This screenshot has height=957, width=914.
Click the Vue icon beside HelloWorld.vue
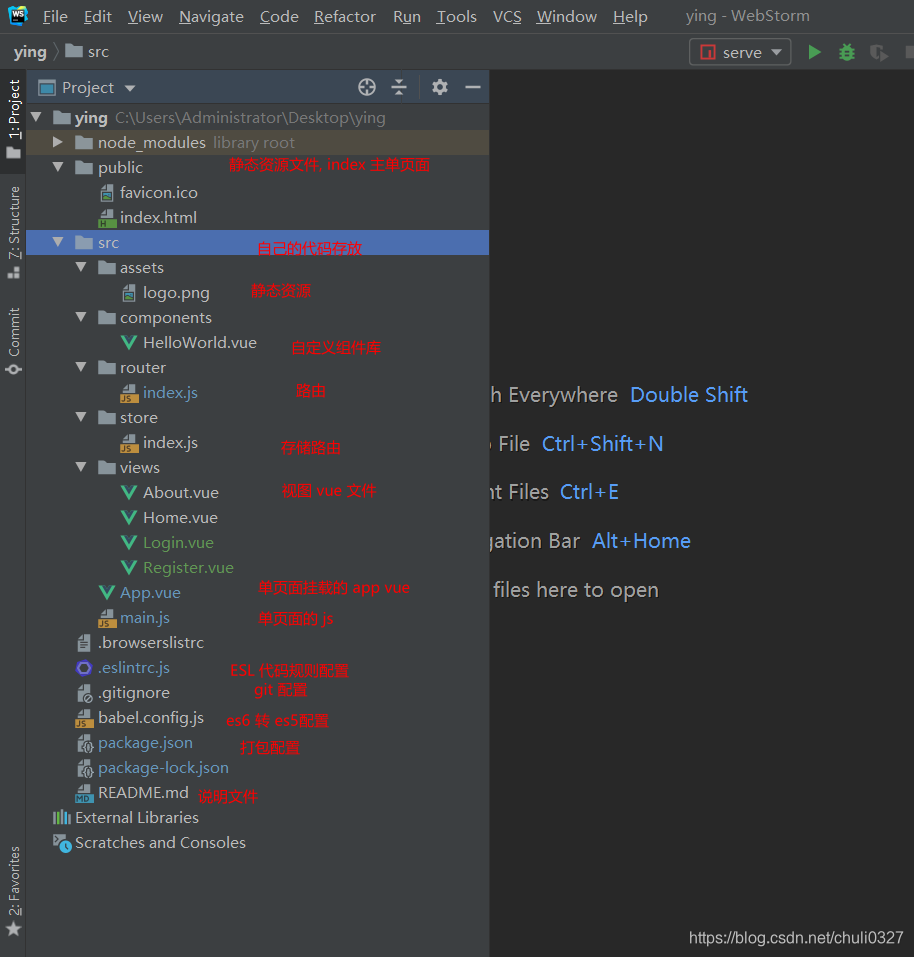coord(129,343)
